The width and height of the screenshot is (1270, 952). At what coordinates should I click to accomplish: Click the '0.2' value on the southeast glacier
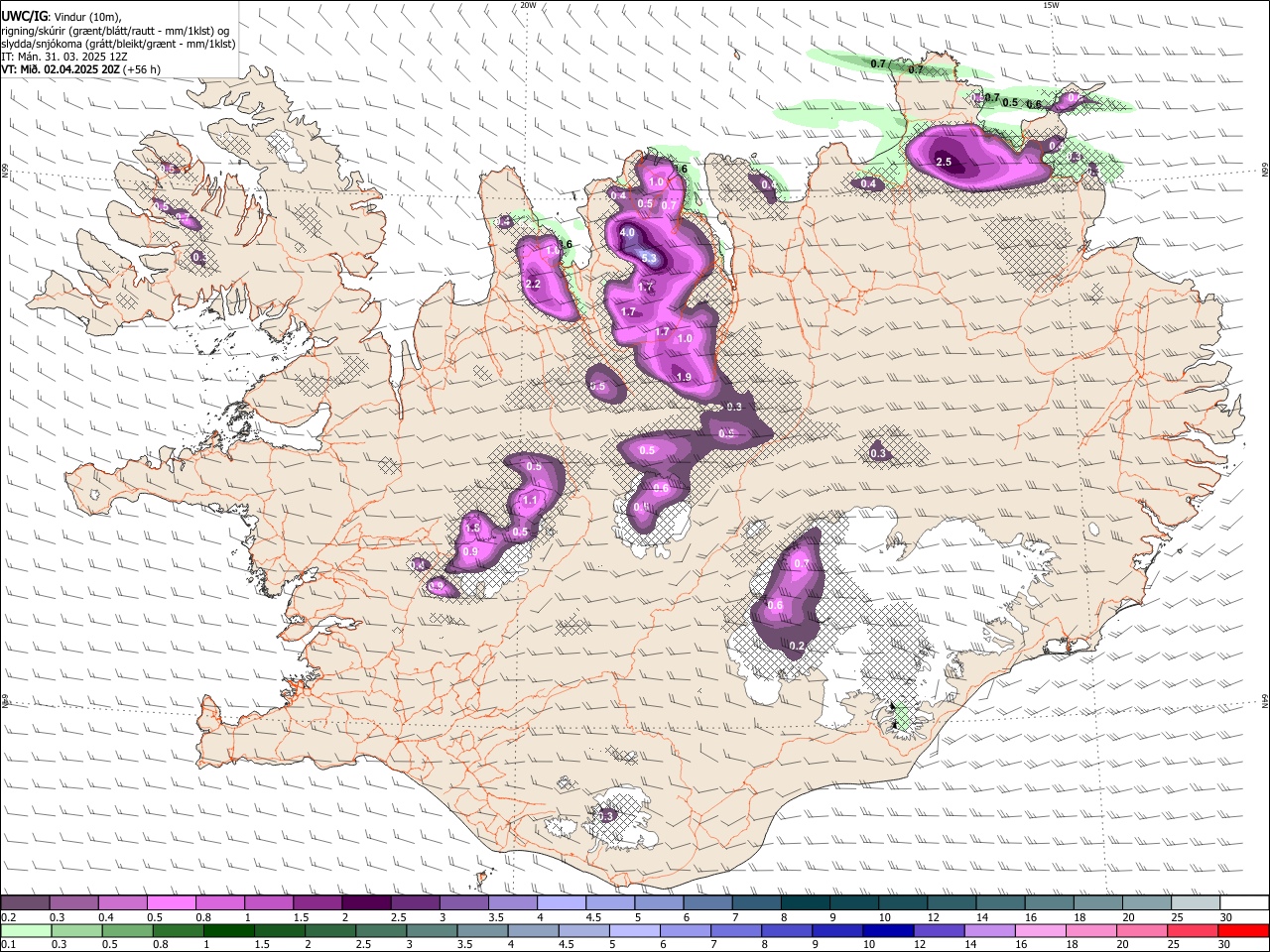coord(796,646)
